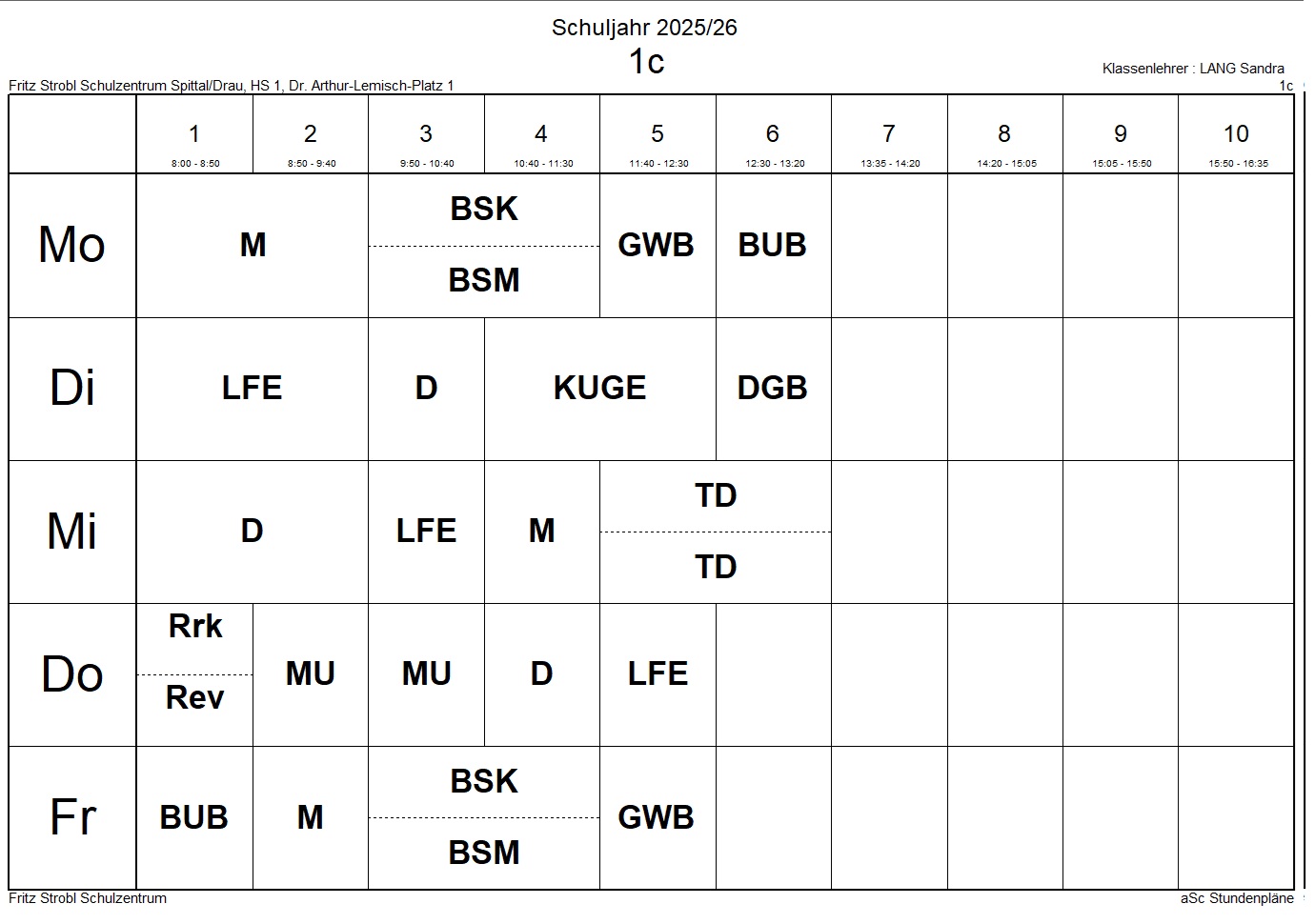Click the period 7 column header
Image resolution: width=1315 pixels, height=924 pixels.
pyautogui.click(x=889, y=135)
